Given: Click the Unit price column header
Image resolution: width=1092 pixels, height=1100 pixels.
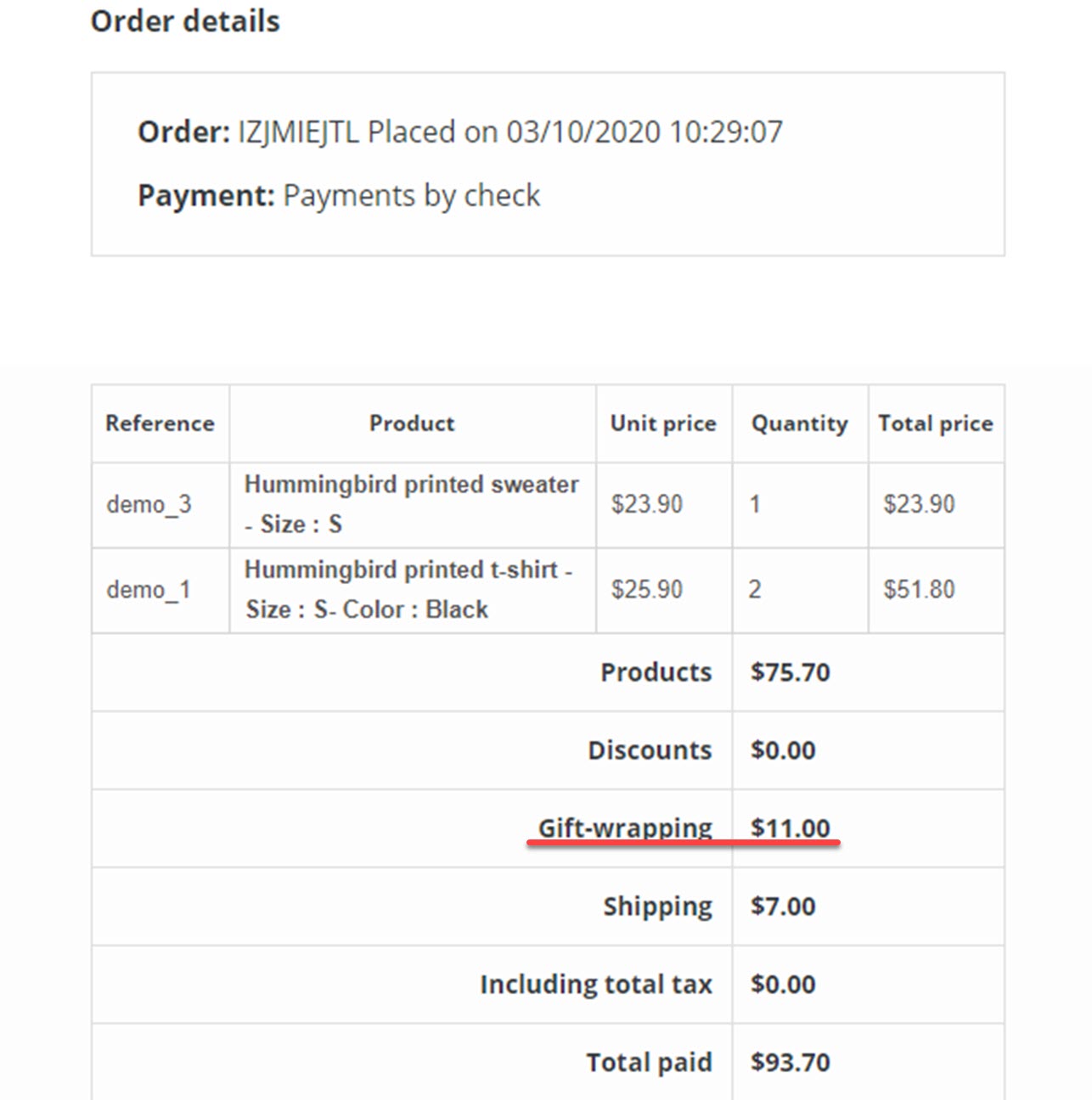Looking at the screenshot, I should coord(663,424).
